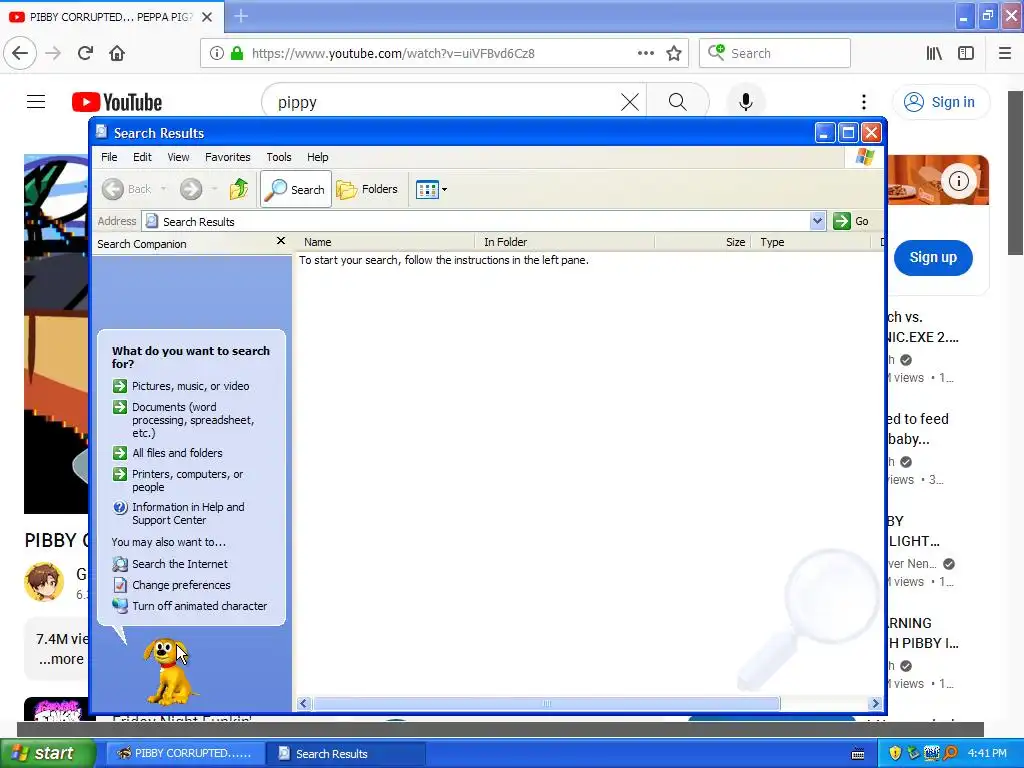Click horizontal scrollbar left arrow
Image resolution: width=1024 pixels, height=768 pixels.
(x=303, y=703)
